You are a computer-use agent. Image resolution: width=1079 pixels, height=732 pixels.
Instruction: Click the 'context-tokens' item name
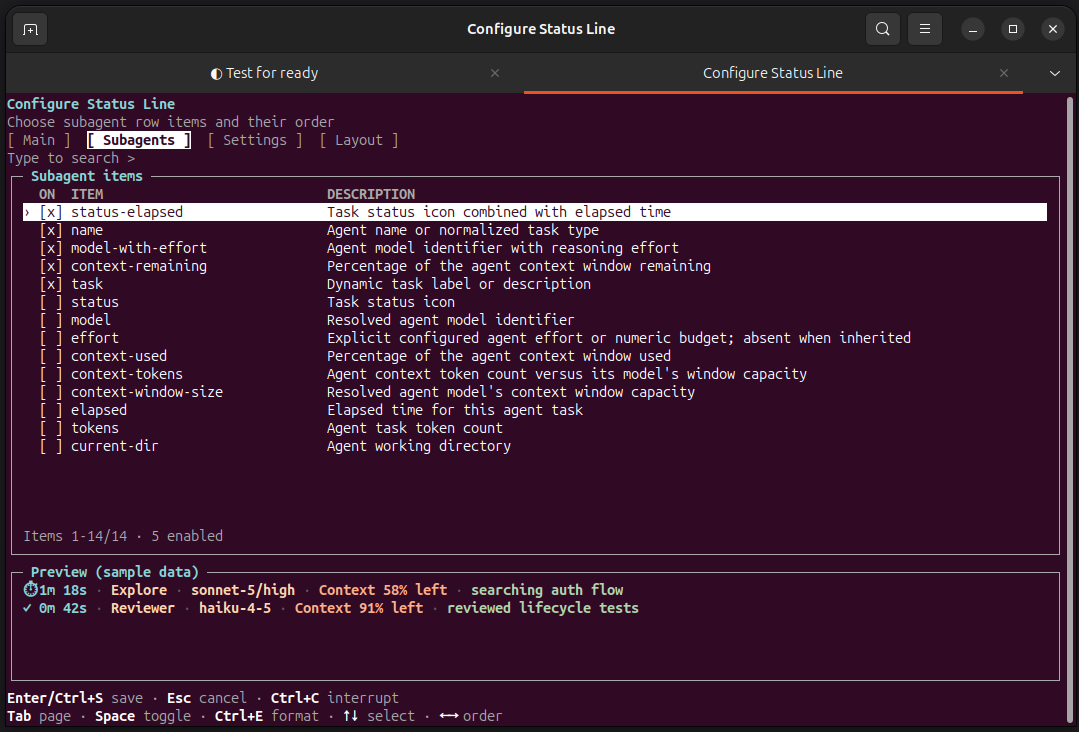coord(127,374)
